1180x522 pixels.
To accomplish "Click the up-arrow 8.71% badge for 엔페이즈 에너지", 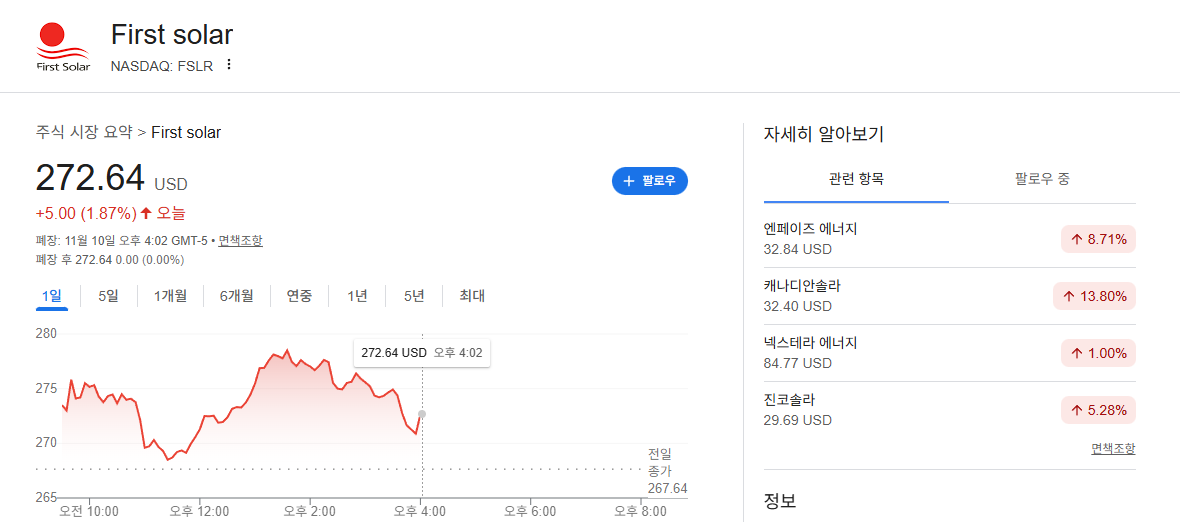I will (x=1098, y=240).
